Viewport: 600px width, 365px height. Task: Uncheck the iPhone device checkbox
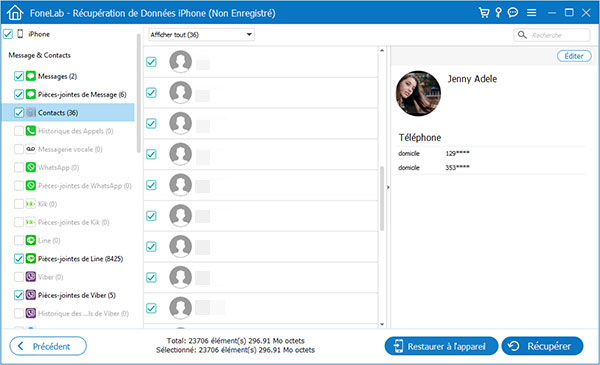point(8,34)
